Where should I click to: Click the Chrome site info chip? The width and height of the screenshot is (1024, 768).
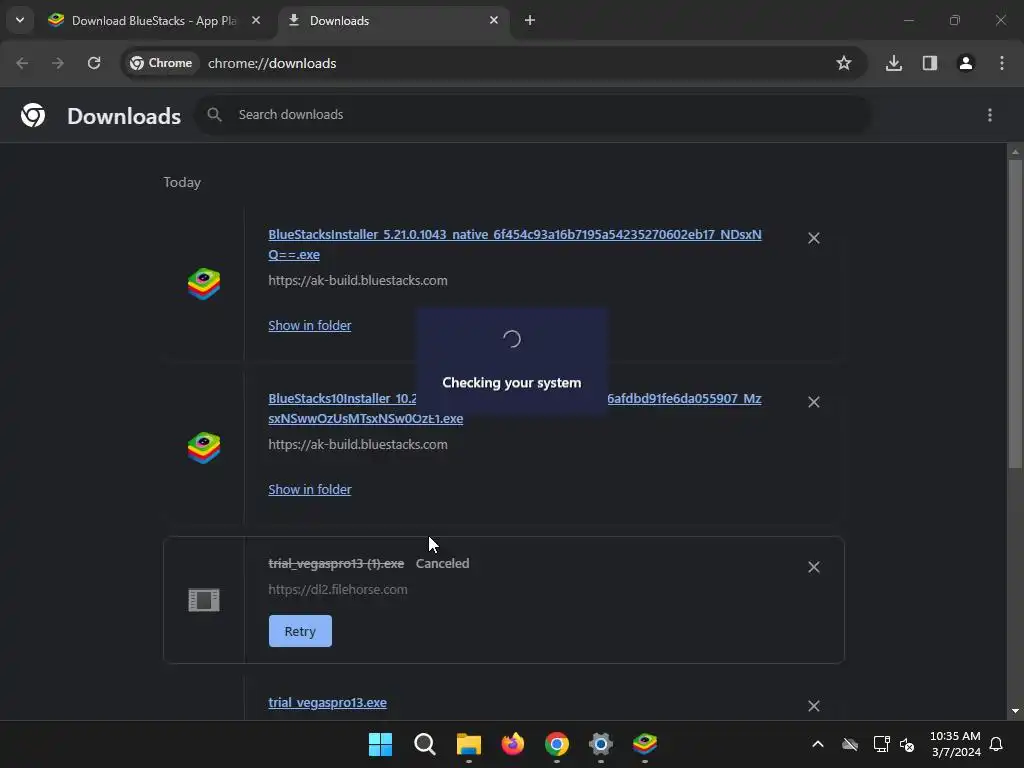pyautogui.click(x=161, y=63)
